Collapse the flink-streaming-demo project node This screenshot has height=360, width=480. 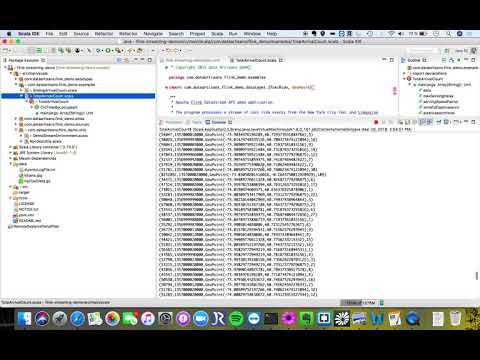5,68
